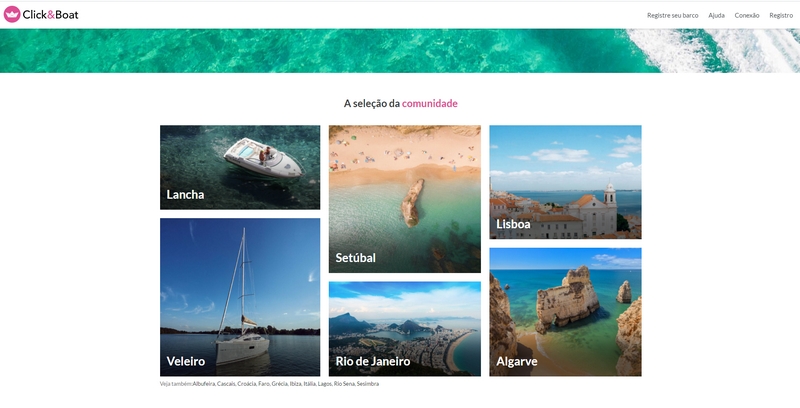Open the Algarve destination tile
The image size is (800, 408).
pos(565,312)
